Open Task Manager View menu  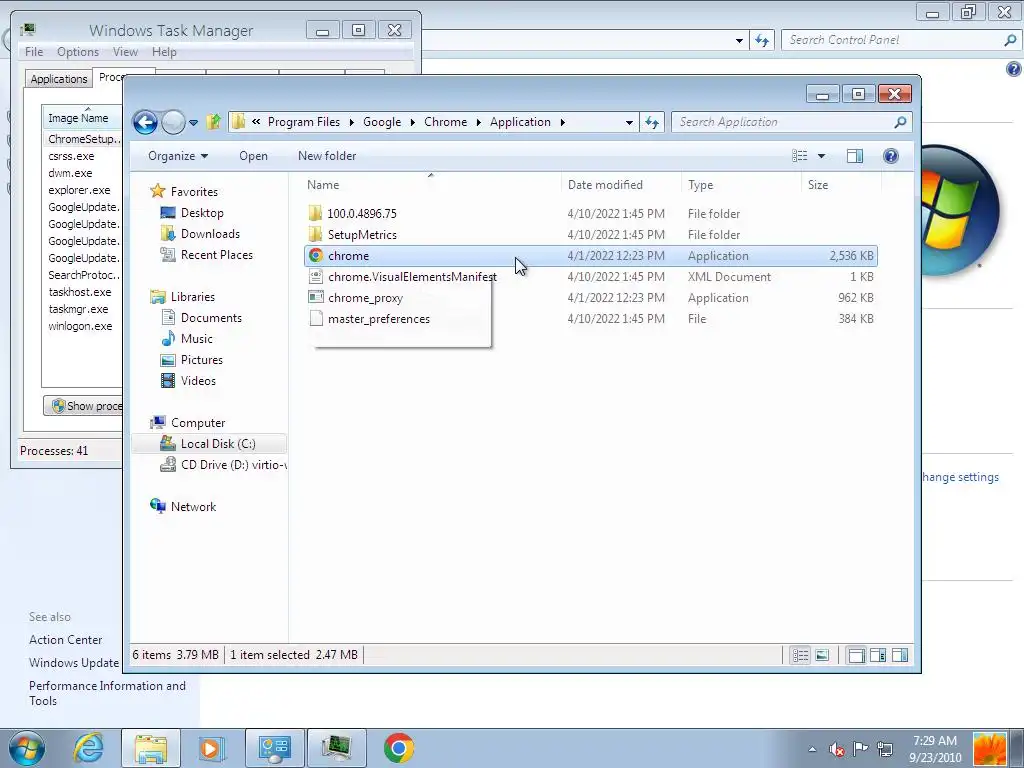point(125,52)
